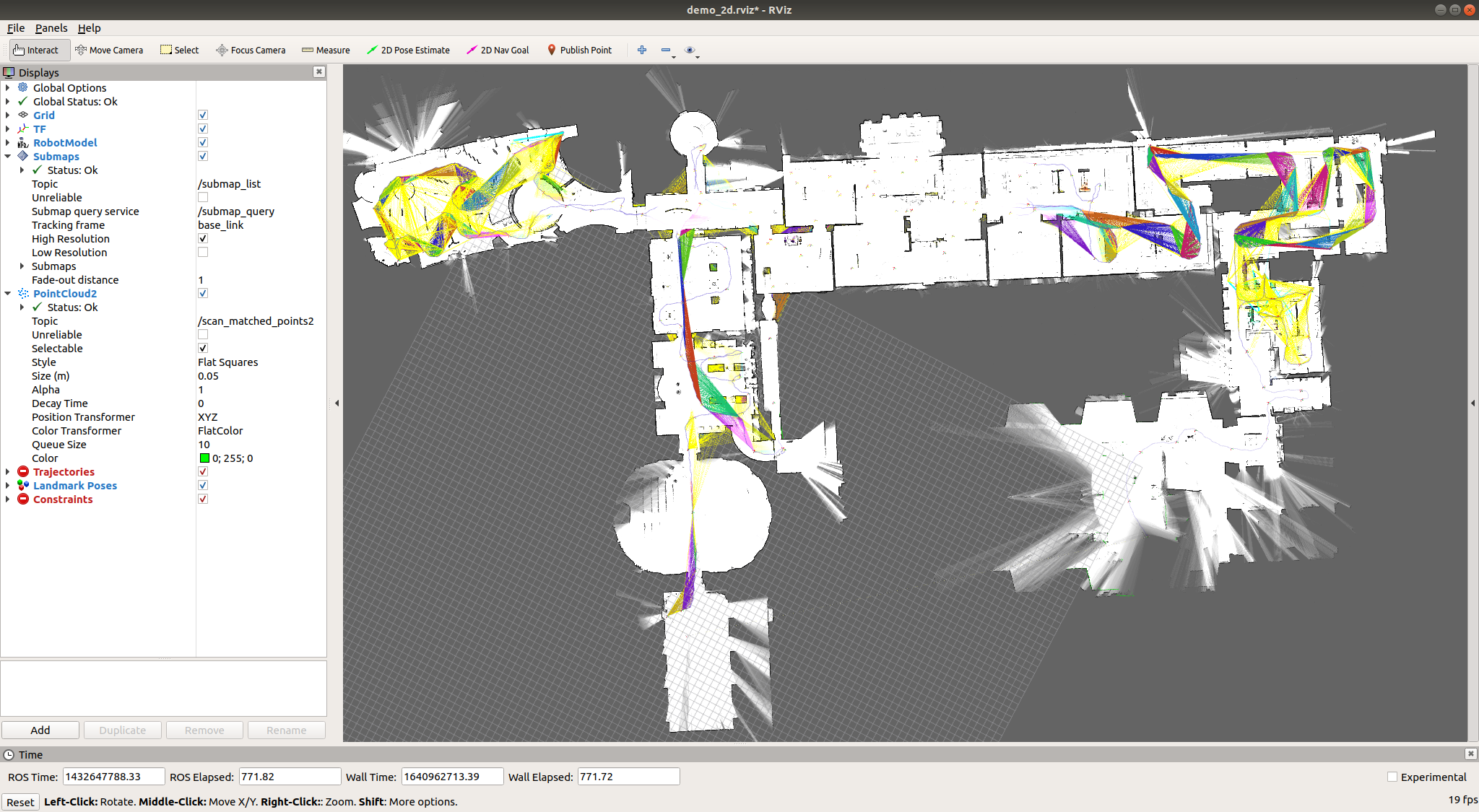Screen dimensions: 1479x812
Task: Open the Help menu
Action: click(90, 28)
